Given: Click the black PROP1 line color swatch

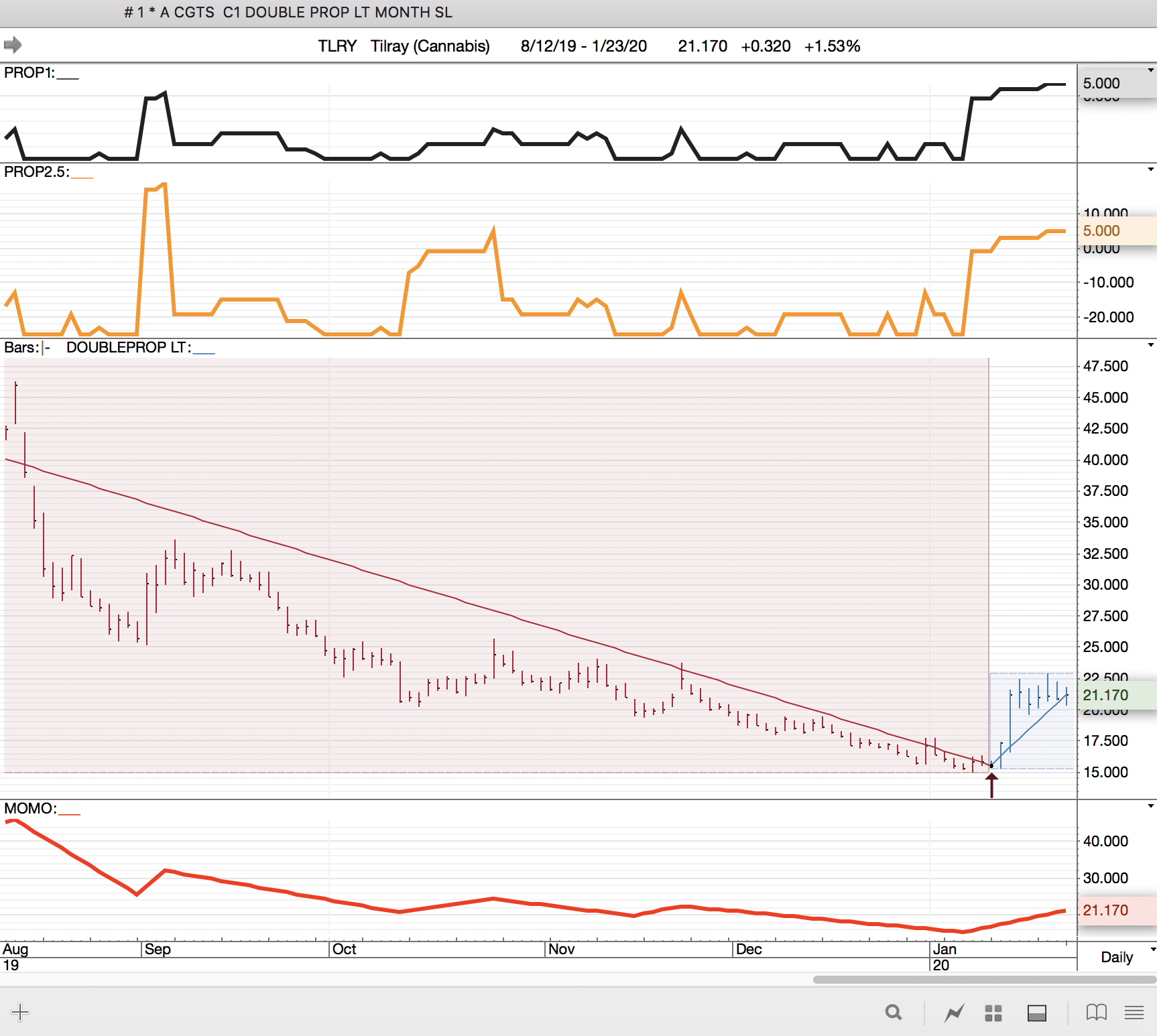Looking at the screenshot, I should tap(68, 78).
